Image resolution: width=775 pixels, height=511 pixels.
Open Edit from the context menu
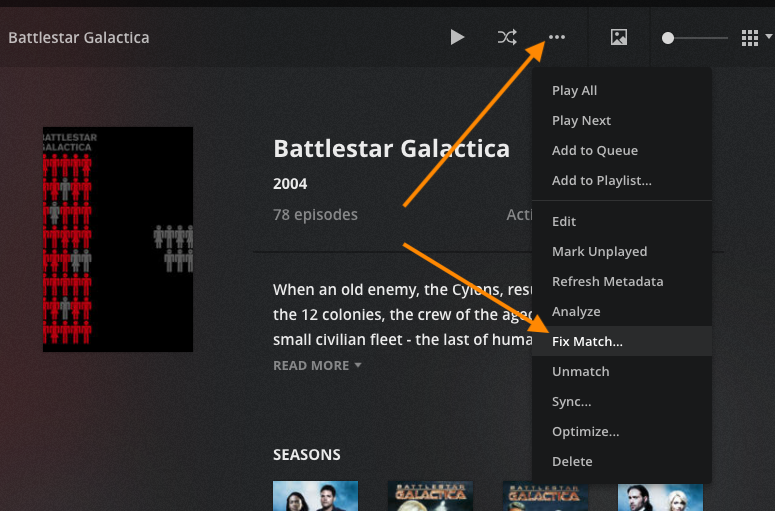(x=622, y=221)
